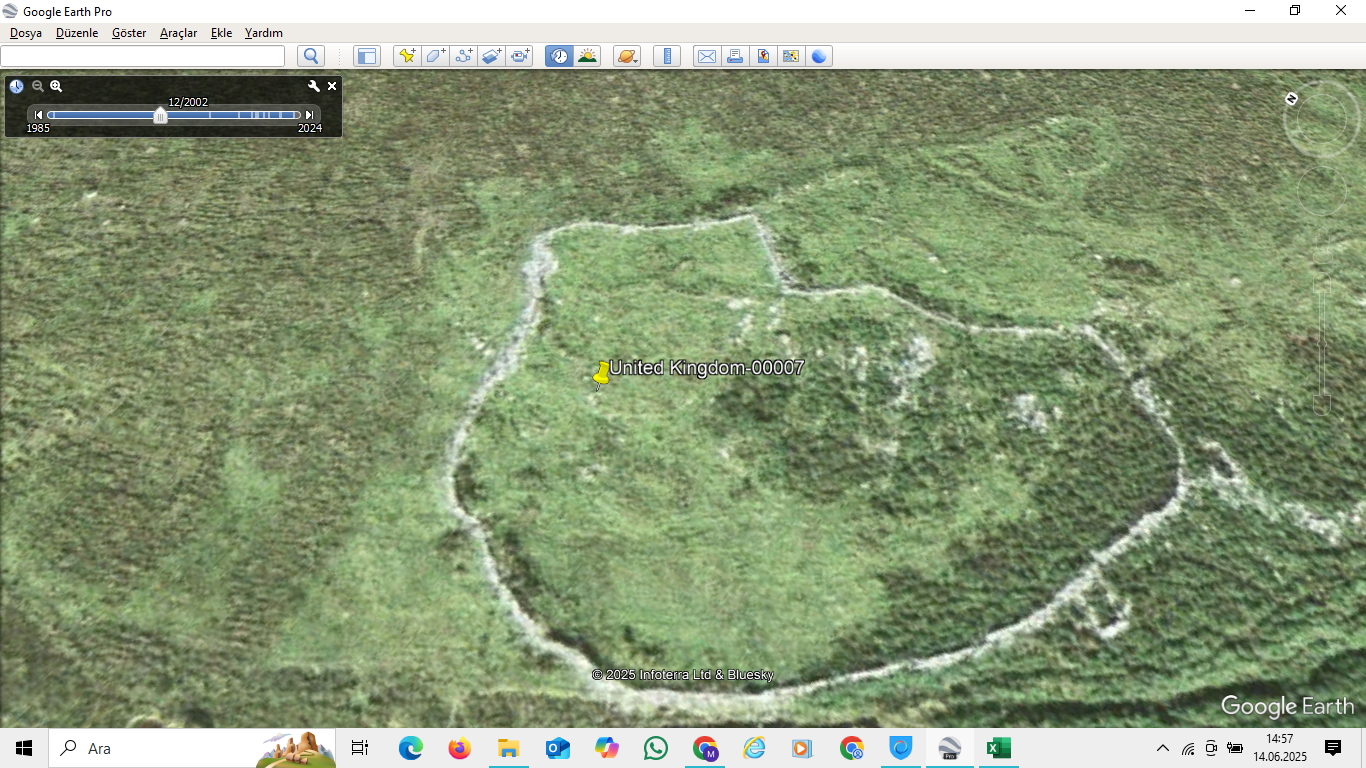Viewport: 1366px width, 768px height.
Task: Click the 12/2002 time slider thumb
Action: tap(160, 115)
